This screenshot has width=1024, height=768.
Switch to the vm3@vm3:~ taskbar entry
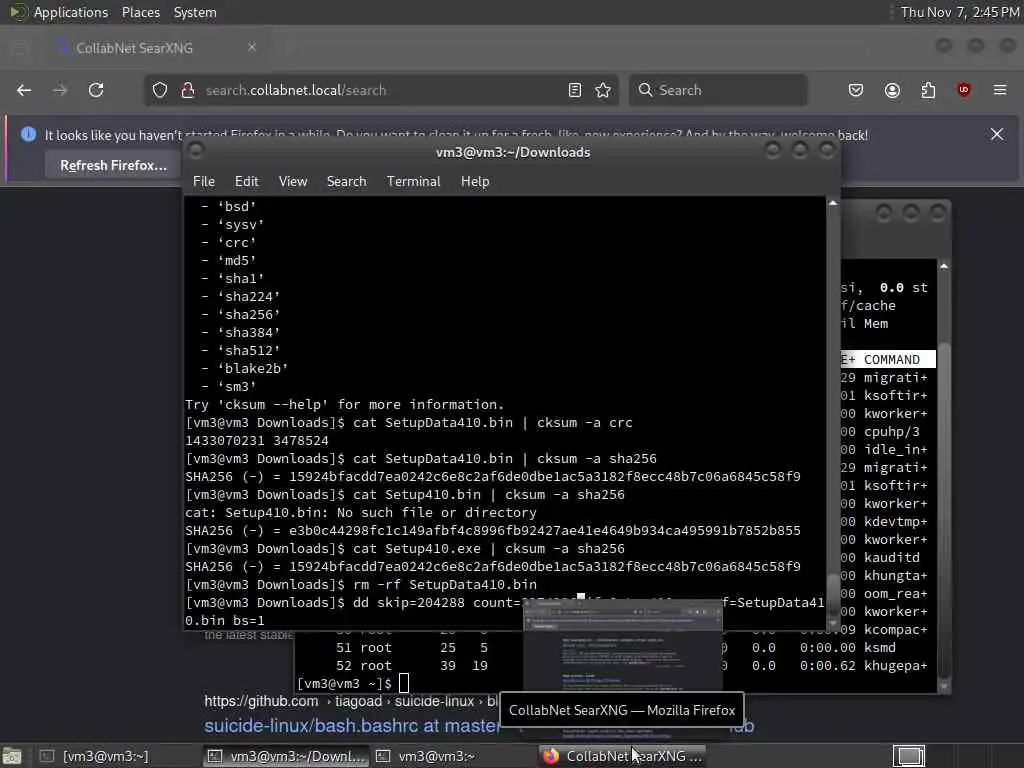pyautogui.click(x=454, y=756)
